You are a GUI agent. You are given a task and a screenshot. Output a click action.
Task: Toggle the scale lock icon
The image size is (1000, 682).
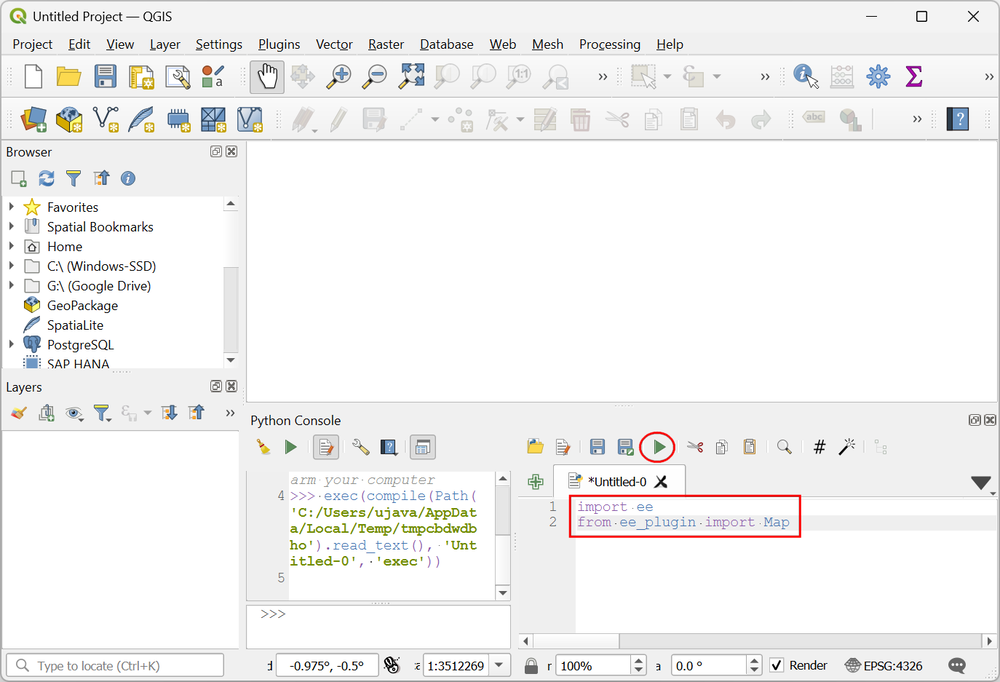pyautogui.click(x=531, y=666)
